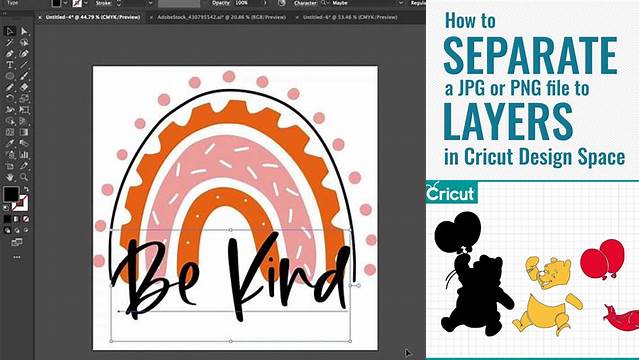
Task: Select the Perspective Grid tool
Action: click(x=24, y=121)
